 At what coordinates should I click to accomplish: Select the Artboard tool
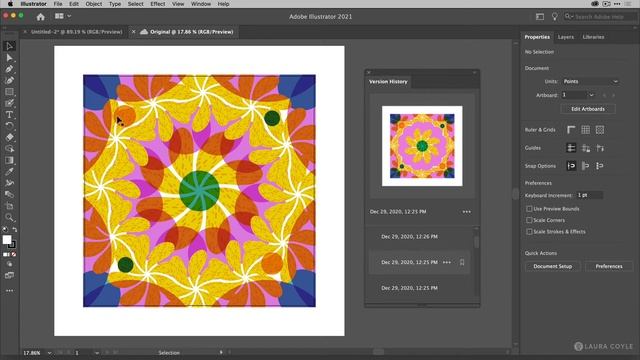9,206
